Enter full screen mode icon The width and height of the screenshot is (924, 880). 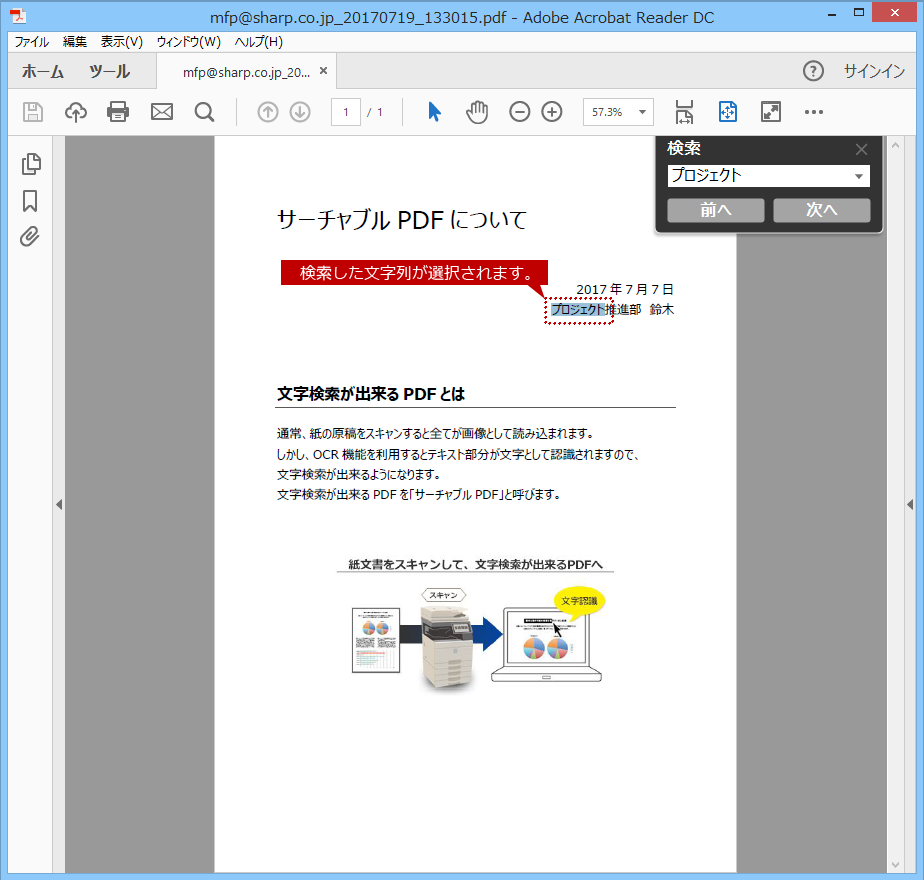tap(771, 112)
